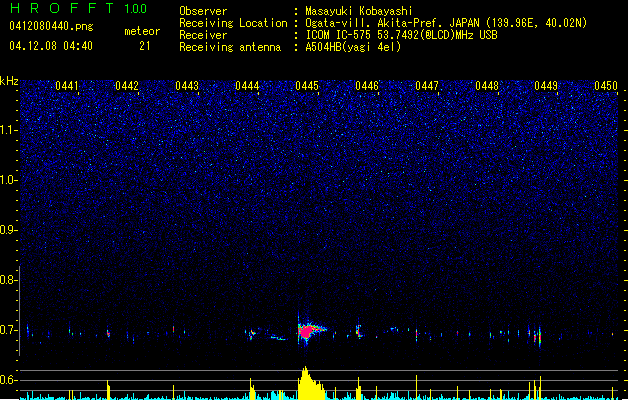Click the HROFFT 1.0.0 title text
629x400 pixels.
78,8
